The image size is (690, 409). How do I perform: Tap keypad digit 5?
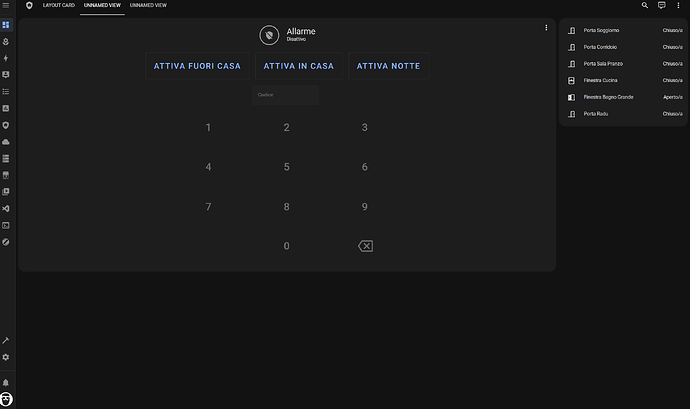pyautogui.click(x=286, y=167)
